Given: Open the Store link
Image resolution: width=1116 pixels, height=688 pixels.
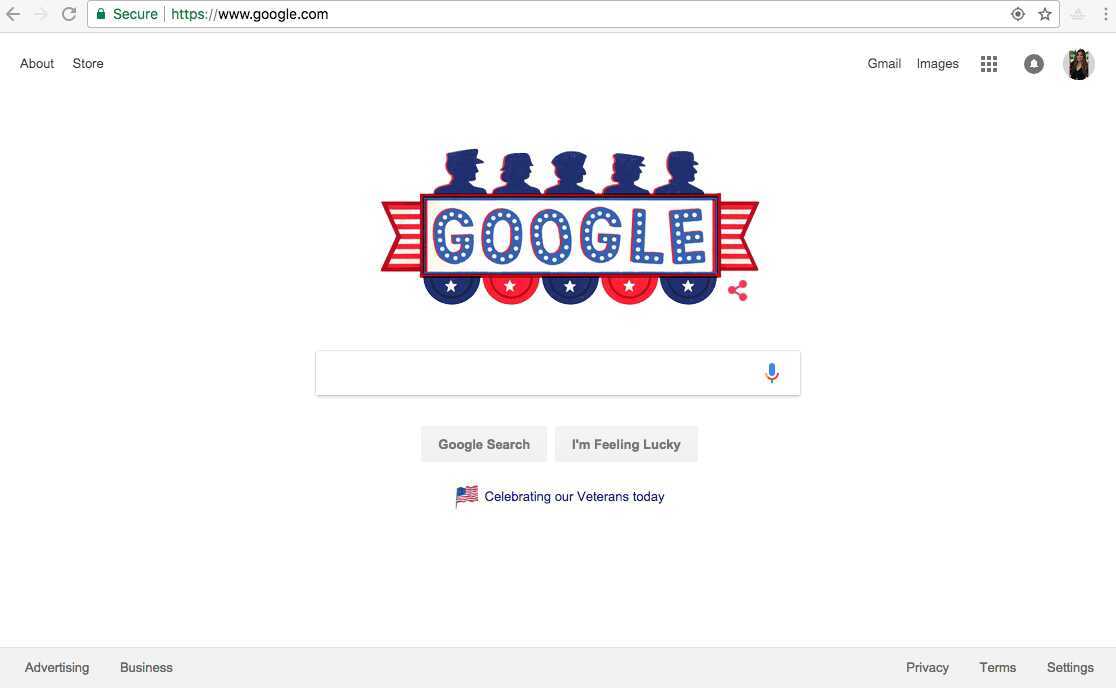Looking at the screenshot, I should coord(88,63).
